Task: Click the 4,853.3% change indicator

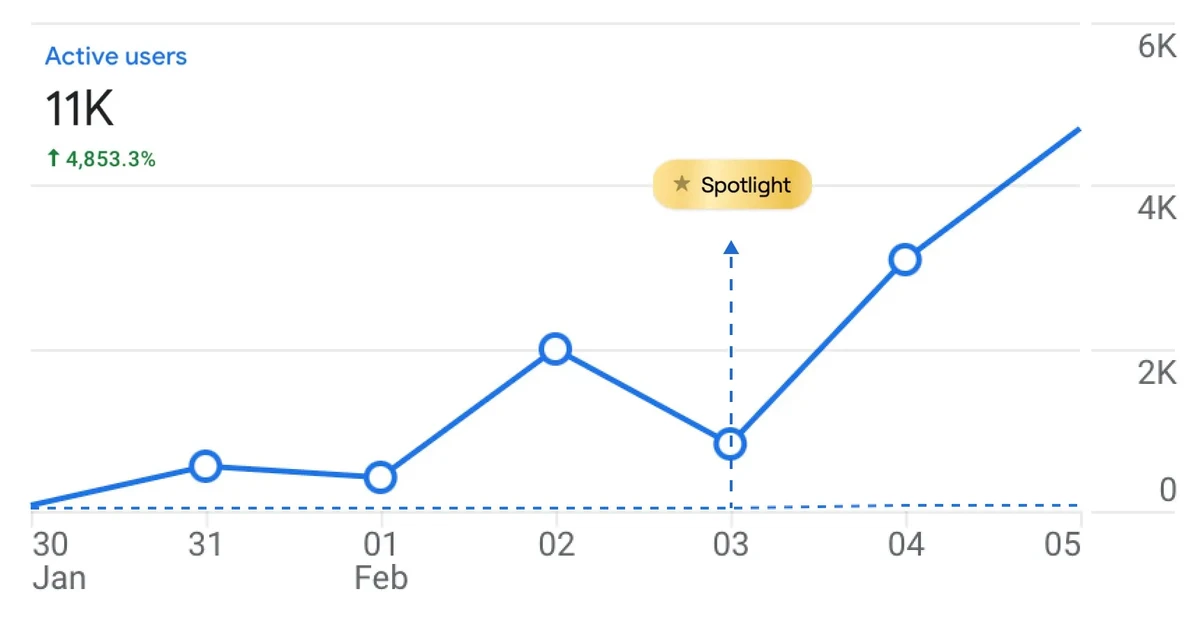Action: click(x=110, y=158)
